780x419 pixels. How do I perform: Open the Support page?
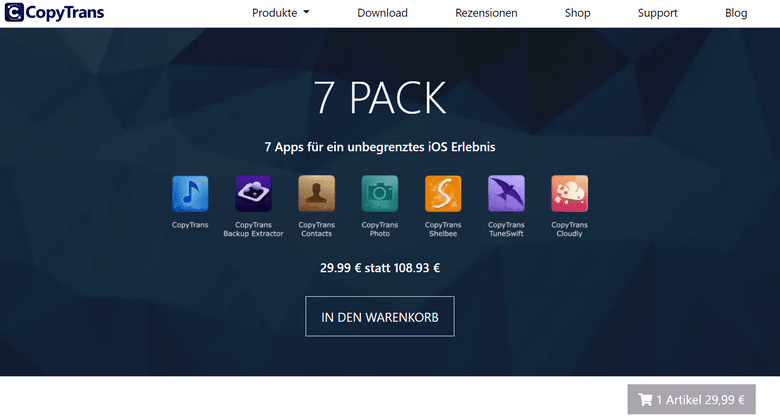657,13
